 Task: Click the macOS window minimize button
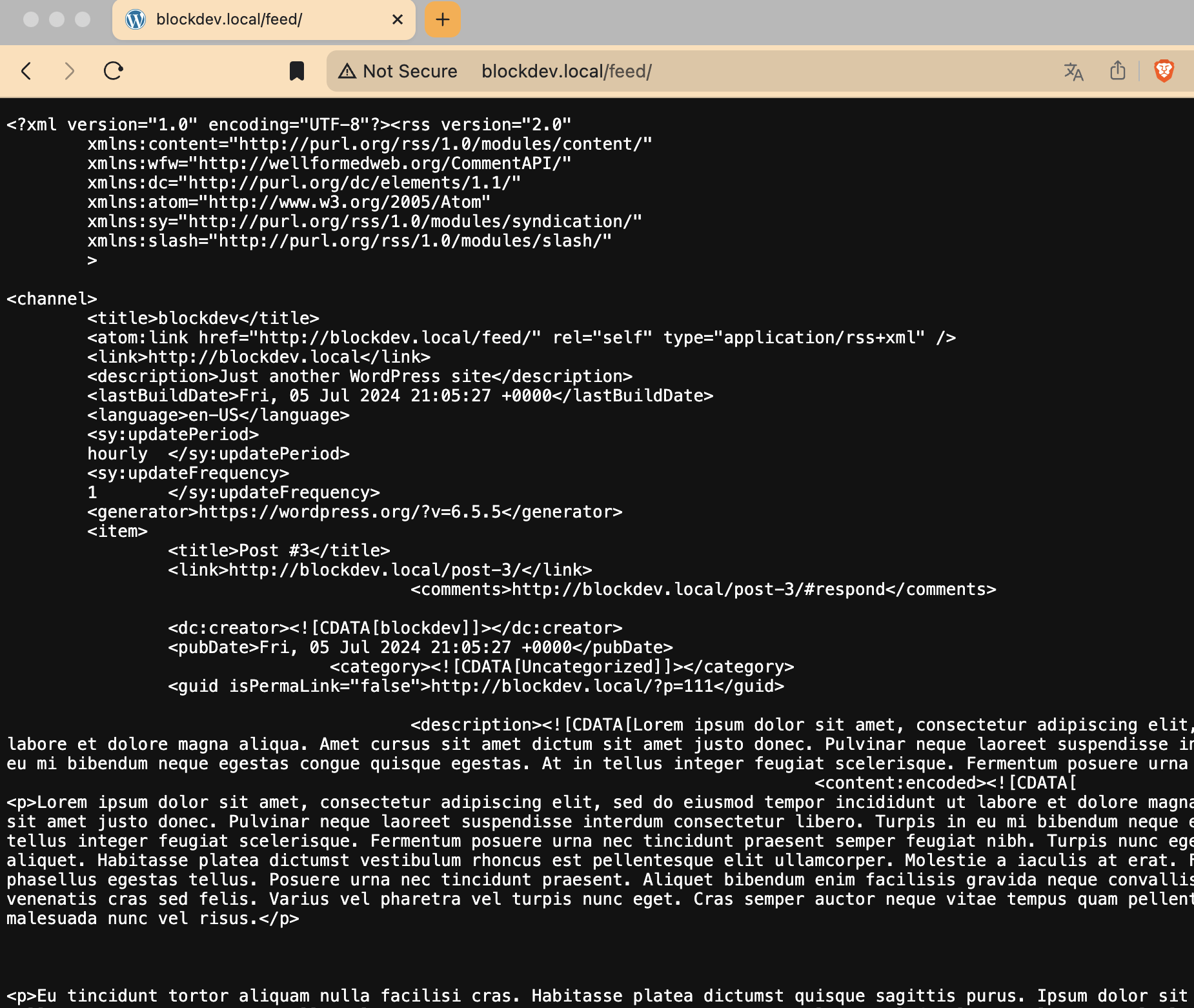click(x=57, y=19)
